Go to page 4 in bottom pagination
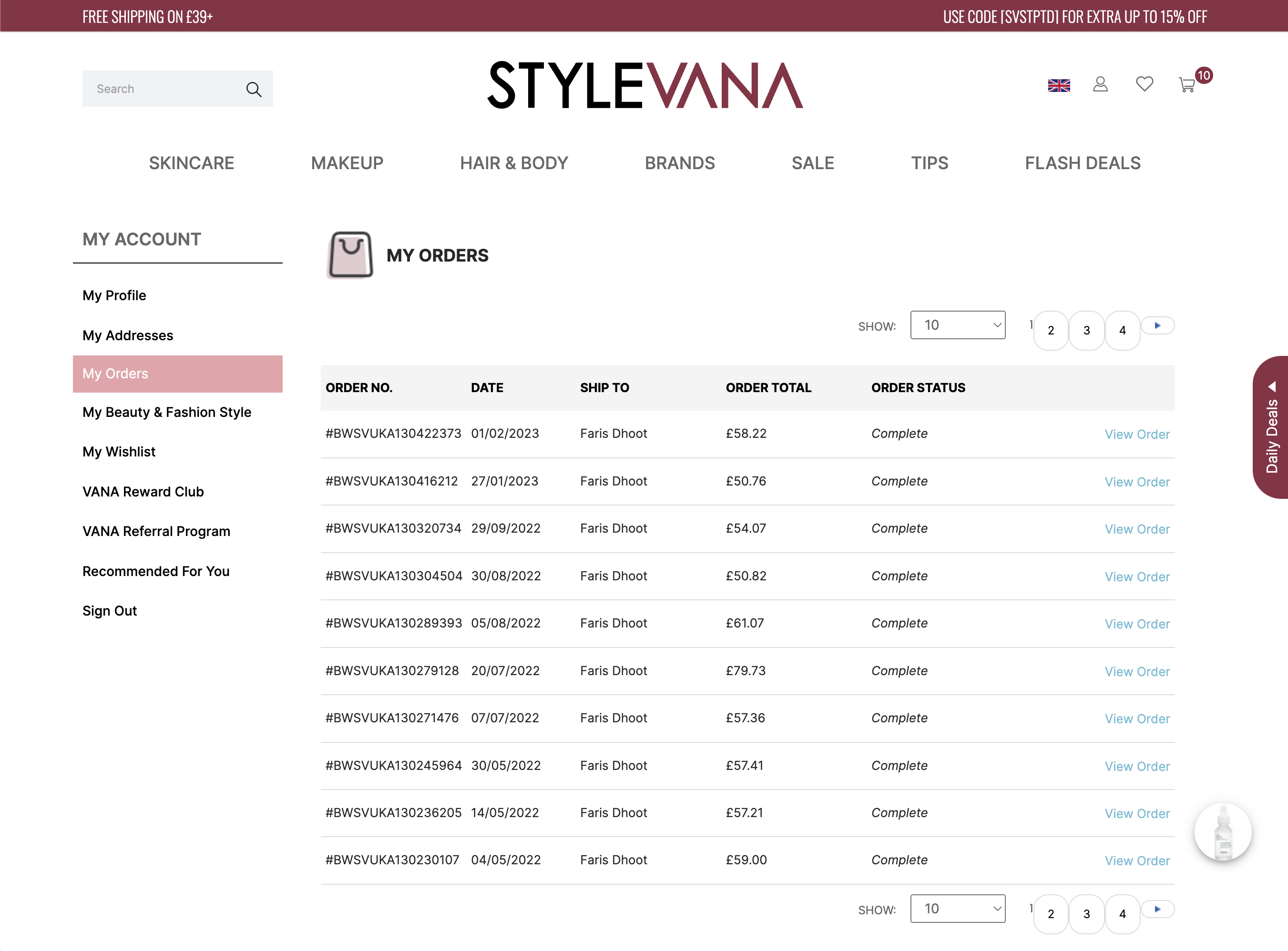This screenshot has width=1288, height=951. 1122,914
